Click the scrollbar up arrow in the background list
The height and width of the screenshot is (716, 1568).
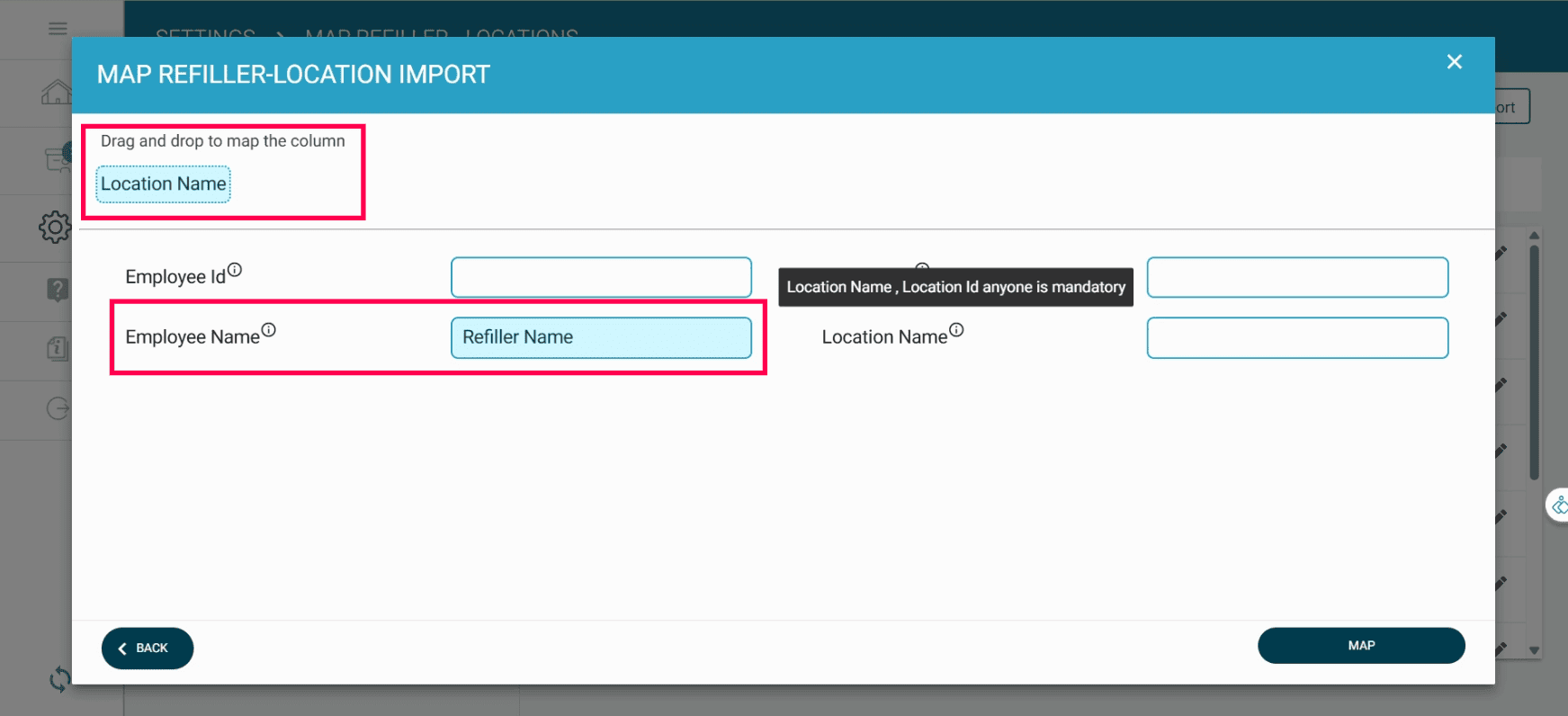pos(1534,236)
